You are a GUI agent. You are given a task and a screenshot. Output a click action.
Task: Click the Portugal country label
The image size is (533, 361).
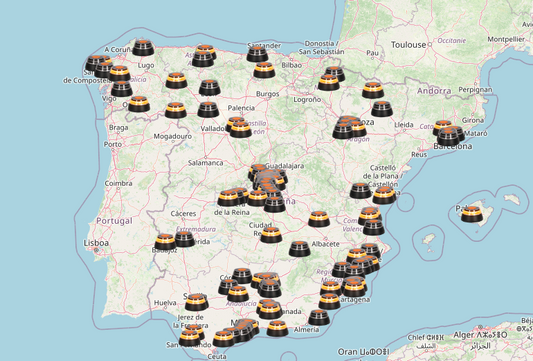click(x=114, y=221)
